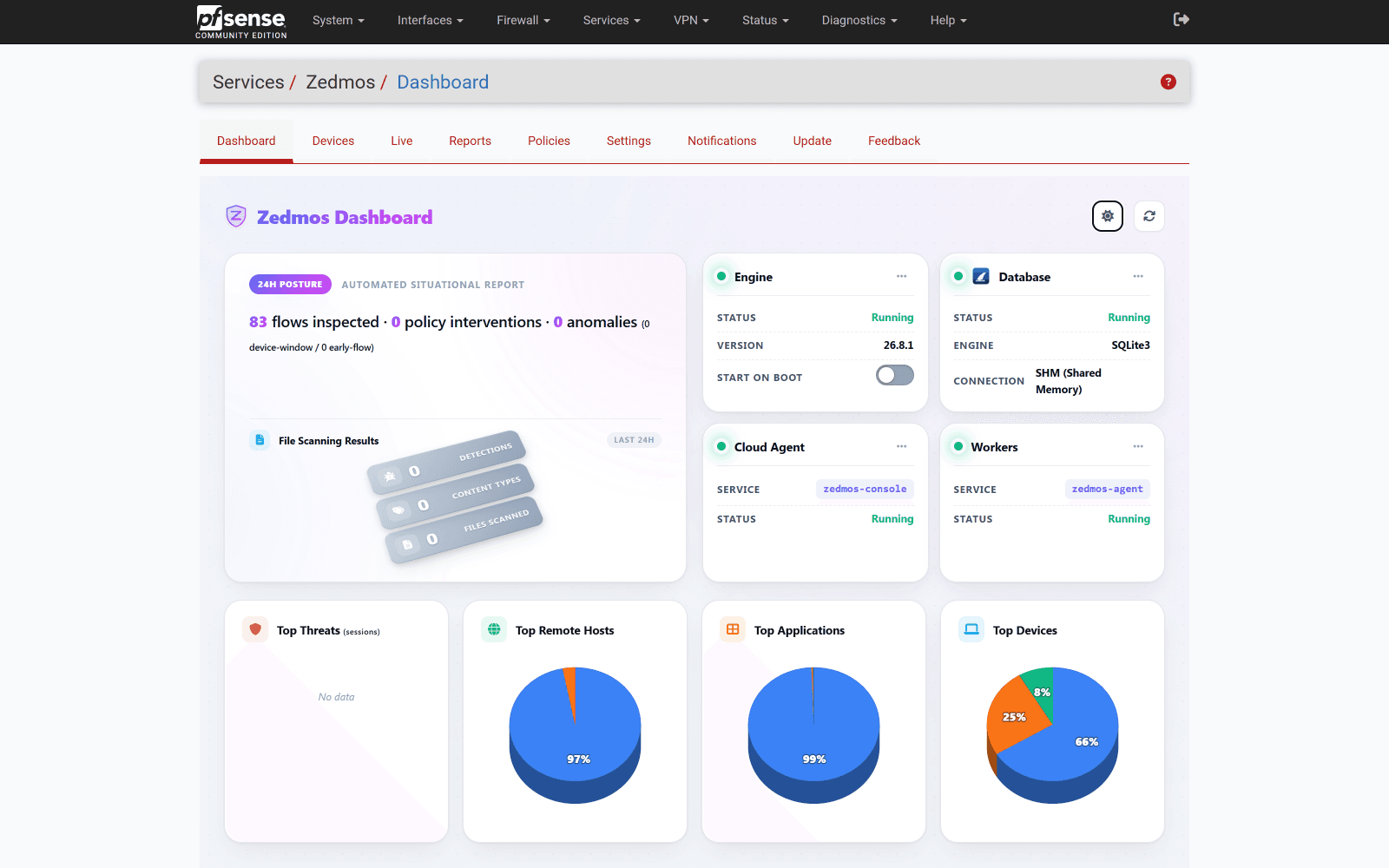This screenshot has height=868, width=1389.
Task: Click the LAST 24H badge
Action: (634, 440)
